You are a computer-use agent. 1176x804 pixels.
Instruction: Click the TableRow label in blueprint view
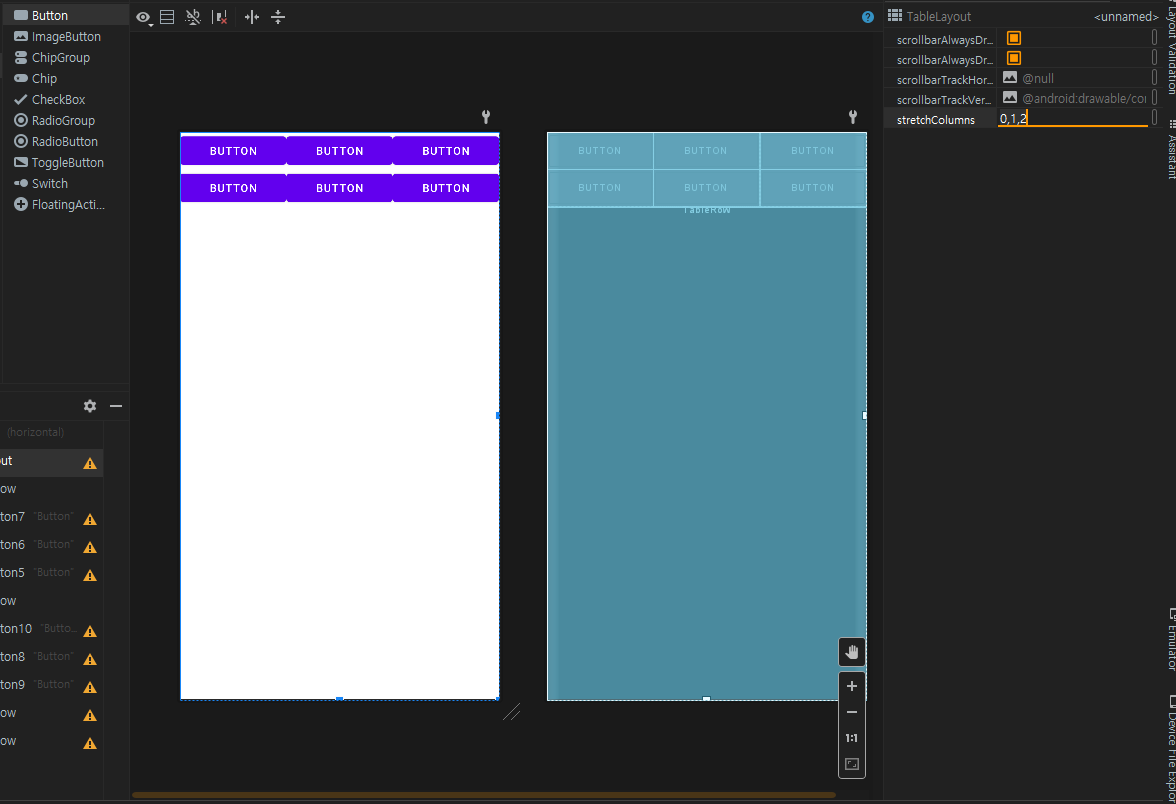tap(706, 211)
